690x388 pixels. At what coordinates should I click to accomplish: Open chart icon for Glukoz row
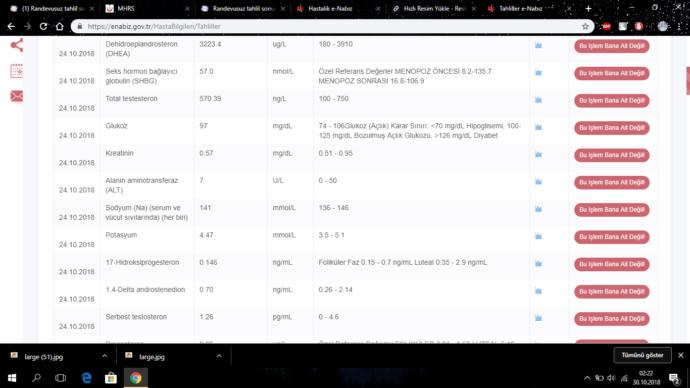pyautogui.click(x=538, y=127)
